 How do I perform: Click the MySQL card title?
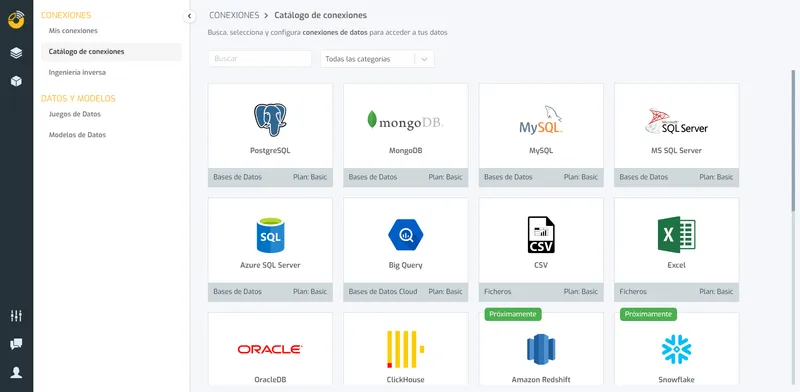(x=541, y=151)
